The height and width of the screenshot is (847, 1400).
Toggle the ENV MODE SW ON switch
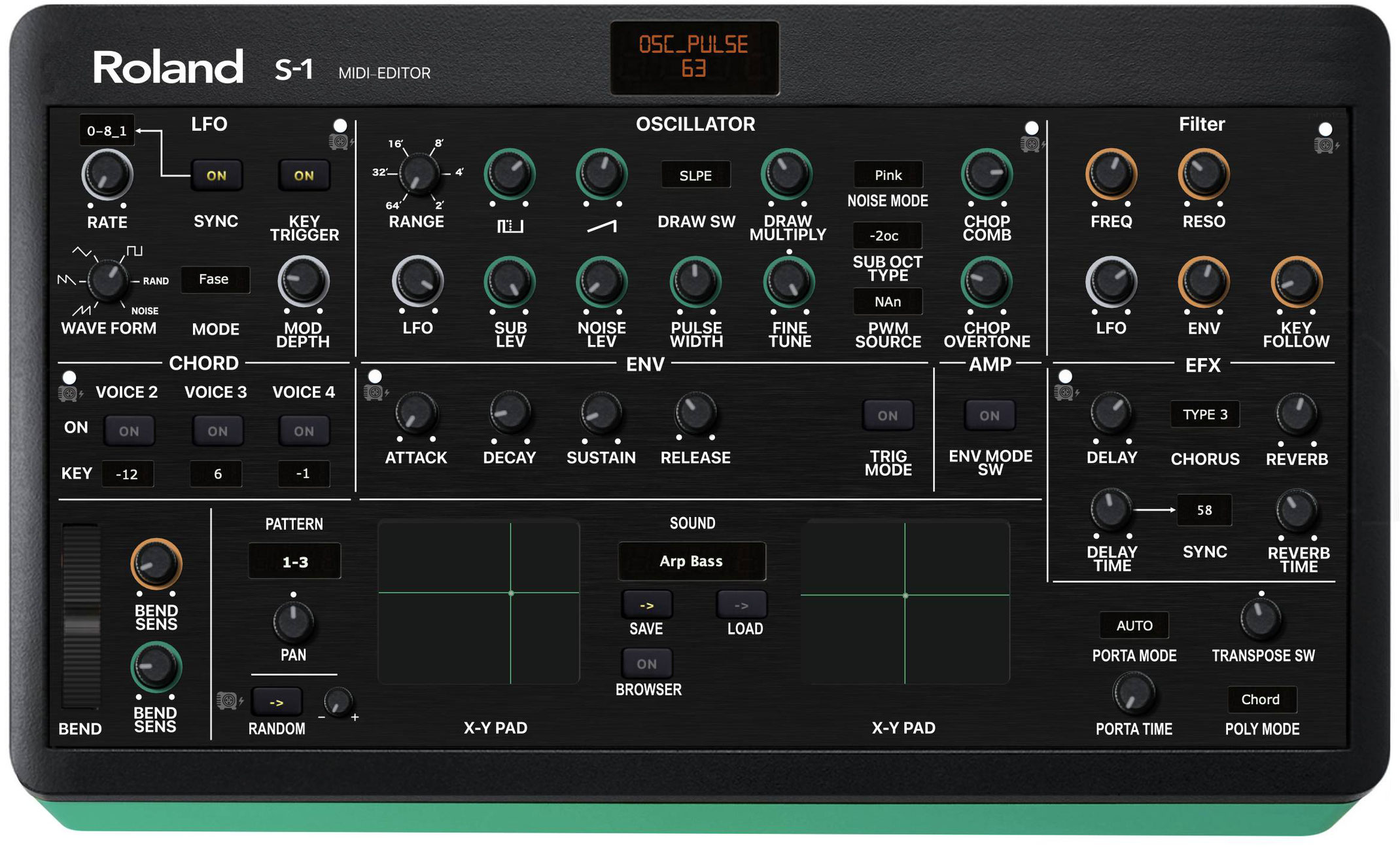click(989, 416)
